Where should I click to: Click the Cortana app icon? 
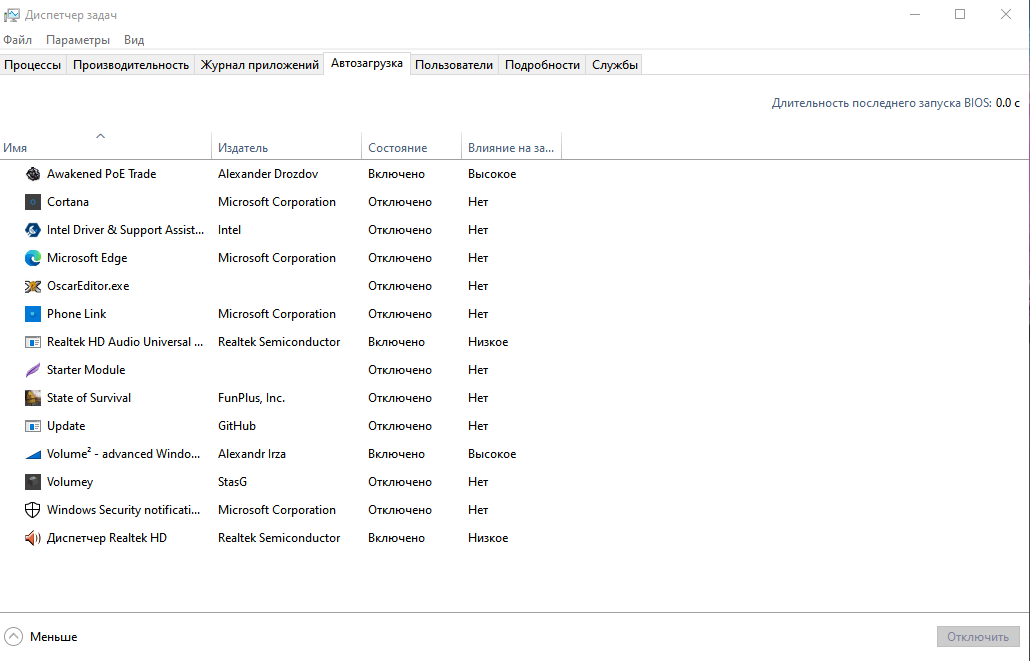(x=33, y=202)
